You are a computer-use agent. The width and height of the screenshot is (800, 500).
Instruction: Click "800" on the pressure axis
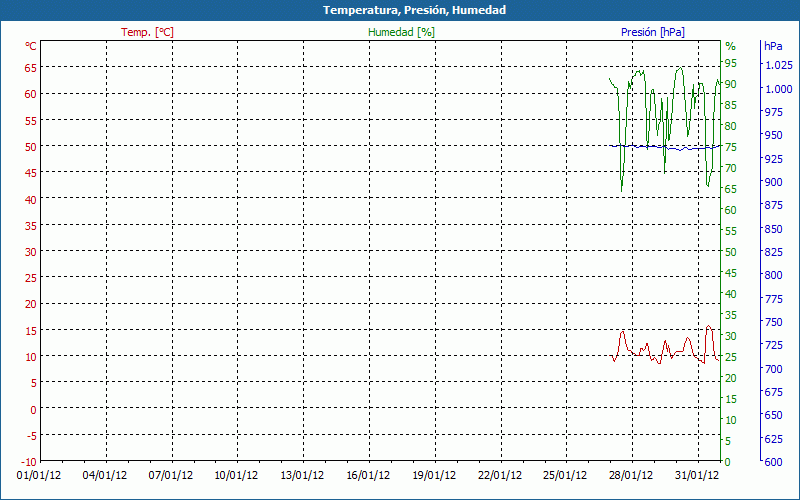click(773, 275)
